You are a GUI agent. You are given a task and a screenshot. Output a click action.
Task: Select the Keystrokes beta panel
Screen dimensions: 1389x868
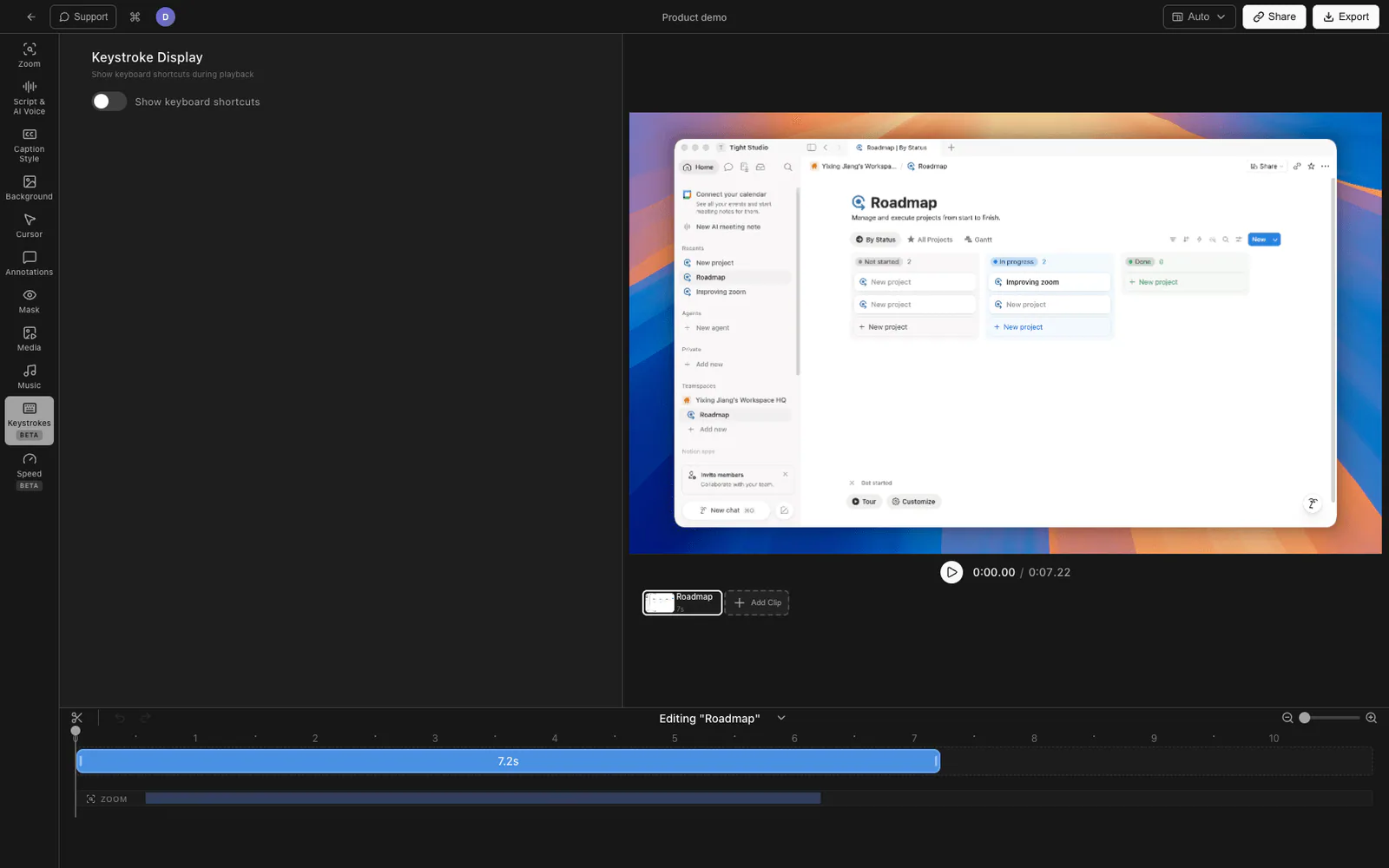(30, 421)
